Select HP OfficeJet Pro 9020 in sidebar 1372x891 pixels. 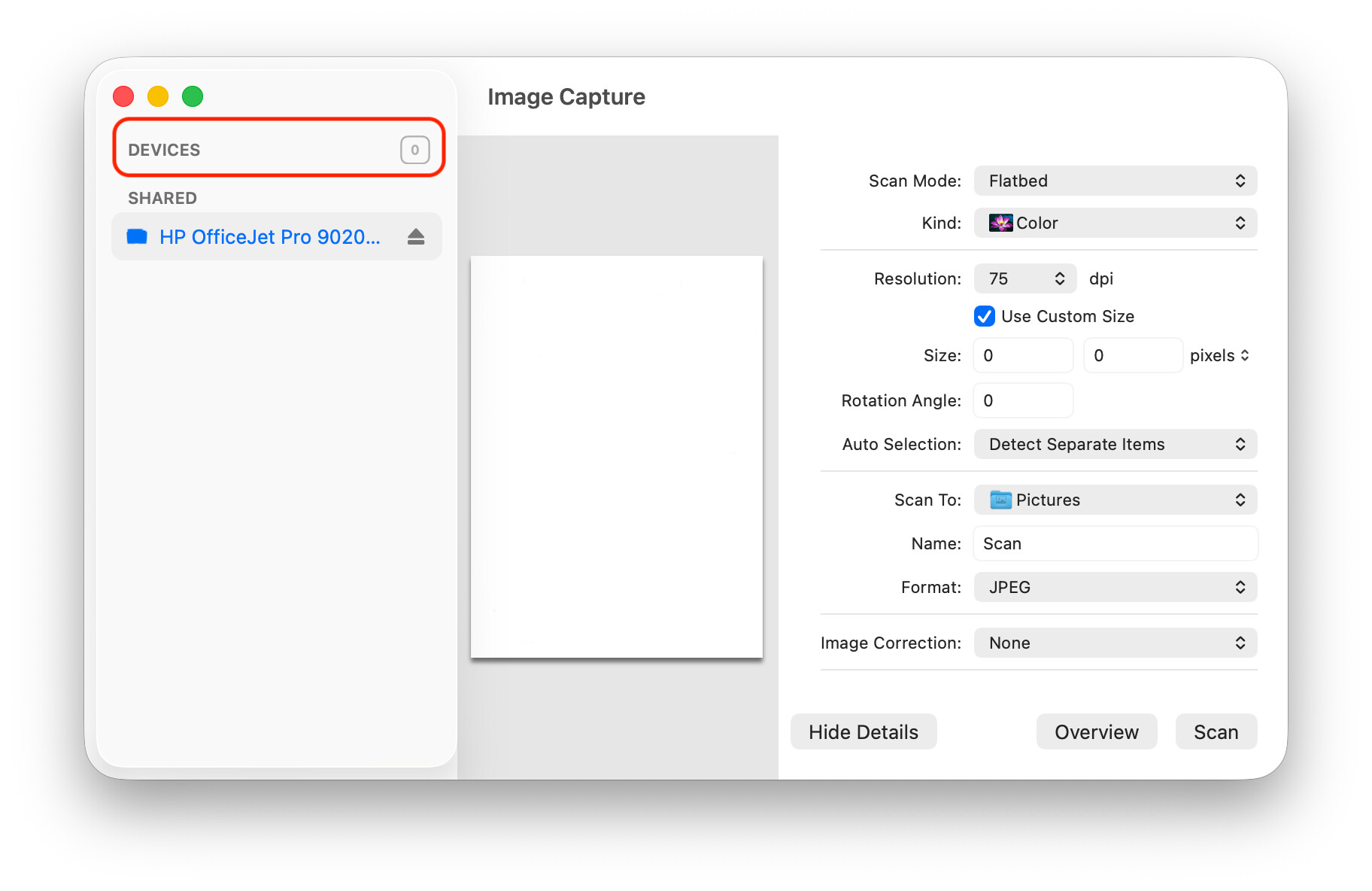pyautogui.click(x=269, y=237)
